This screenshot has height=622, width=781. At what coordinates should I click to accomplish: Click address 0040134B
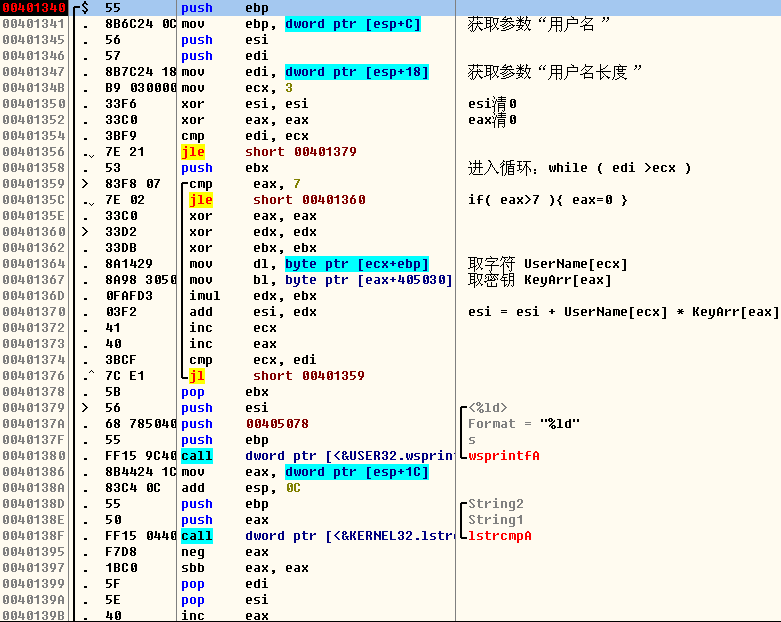(x=34, y=88)
